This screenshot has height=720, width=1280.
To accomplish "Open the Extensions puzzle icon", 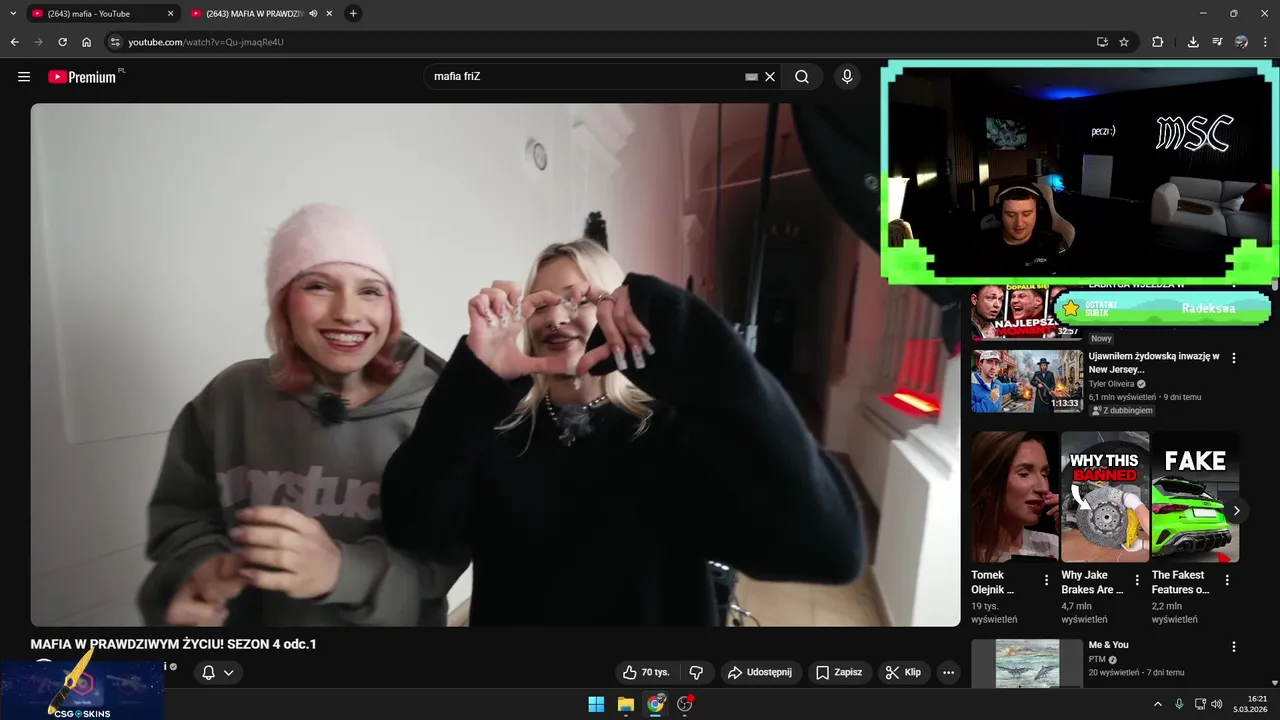I will click(1158, 42).
